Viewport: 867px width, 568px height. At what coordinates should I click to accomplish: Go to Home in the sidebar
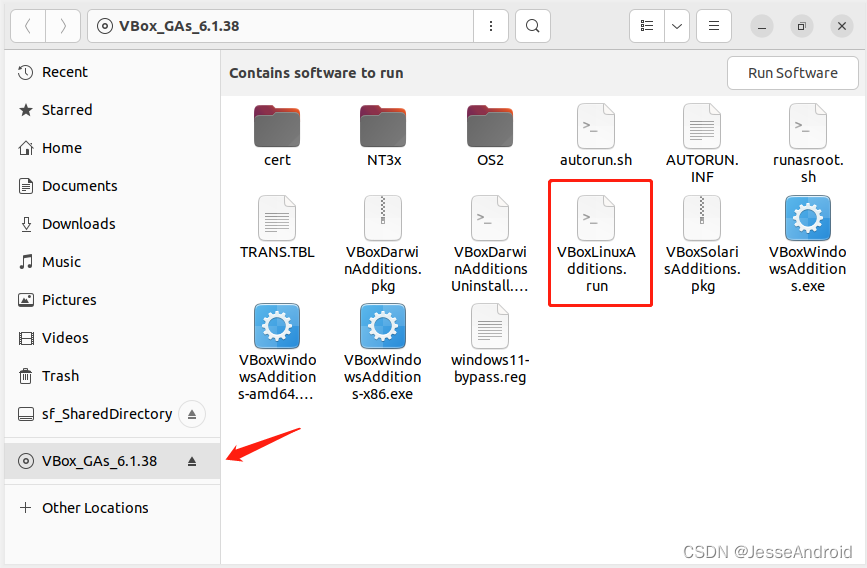tap(112, 148)
